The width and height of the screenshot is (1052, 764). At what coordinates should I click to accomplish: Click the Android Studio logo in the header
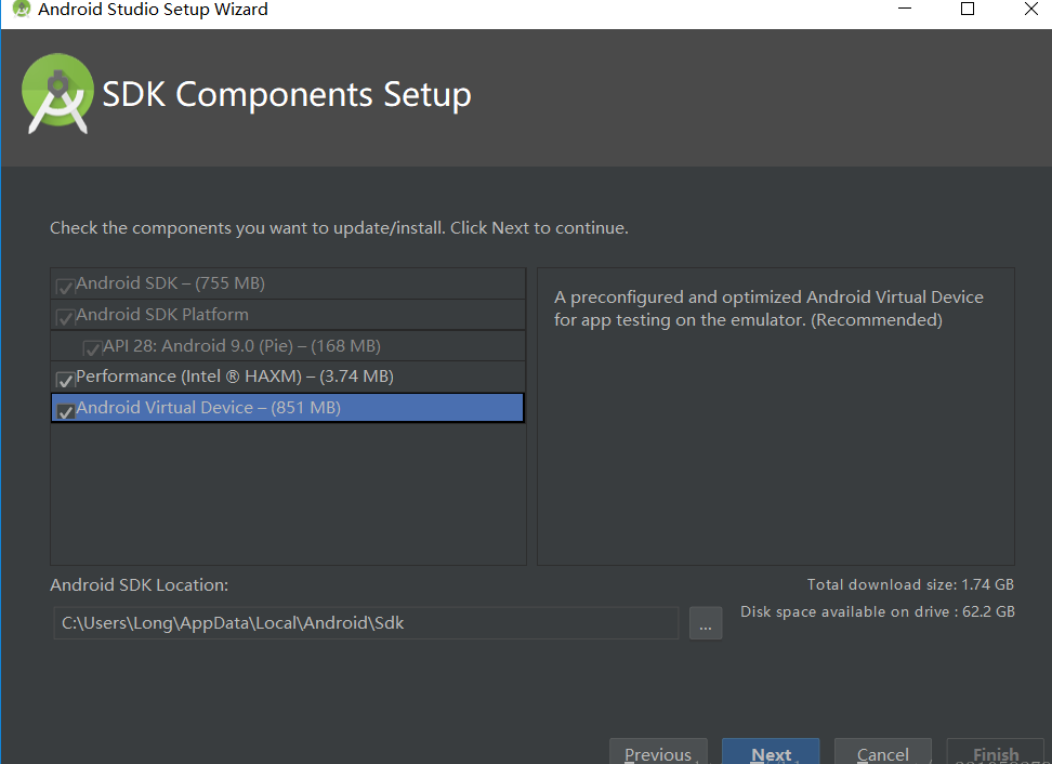pos(57,93)
